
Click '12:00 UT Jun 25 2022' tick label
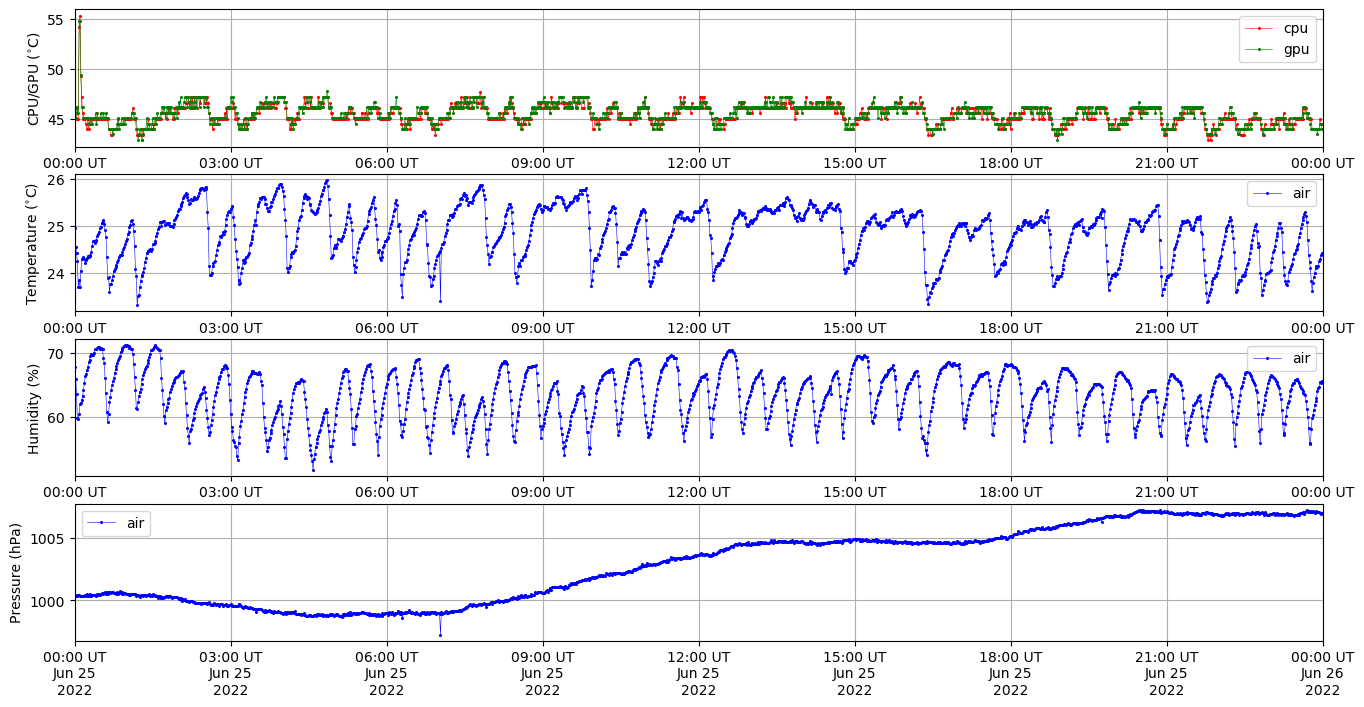(x=699, y=673)
